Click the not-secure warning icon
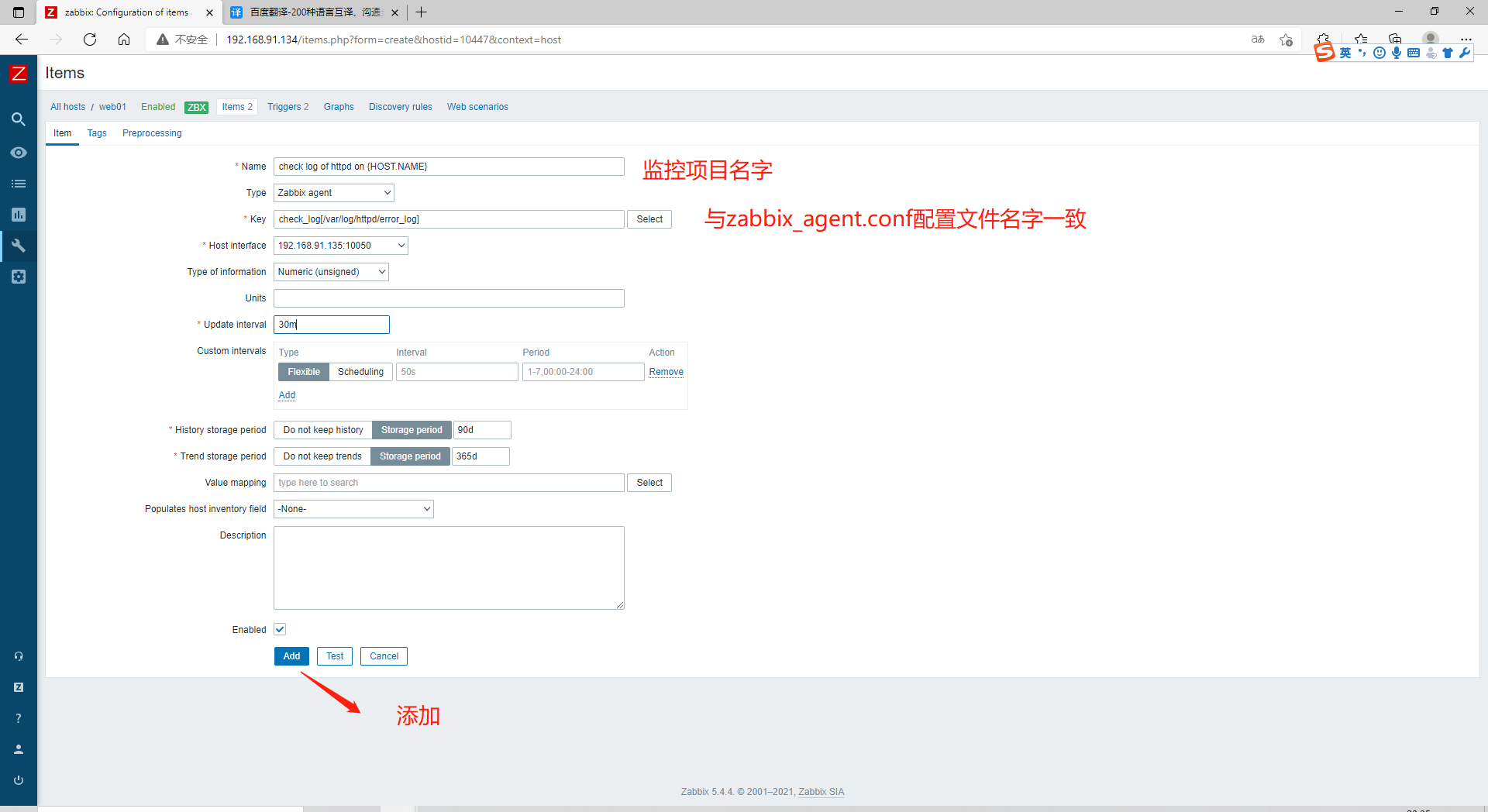Screen dimensions: 1488x812 tap(163, 40)
